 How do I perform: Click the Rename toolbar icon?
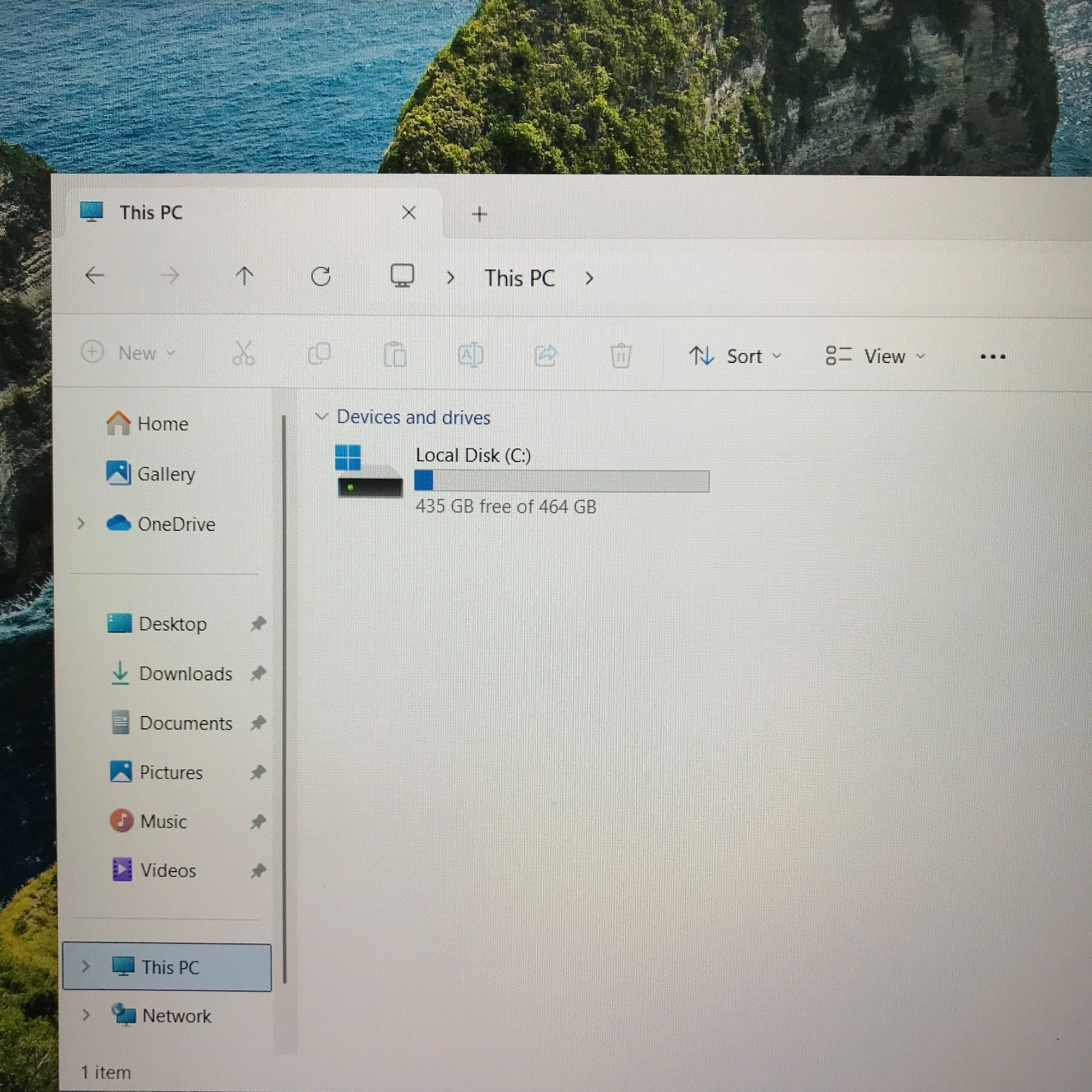470,355
